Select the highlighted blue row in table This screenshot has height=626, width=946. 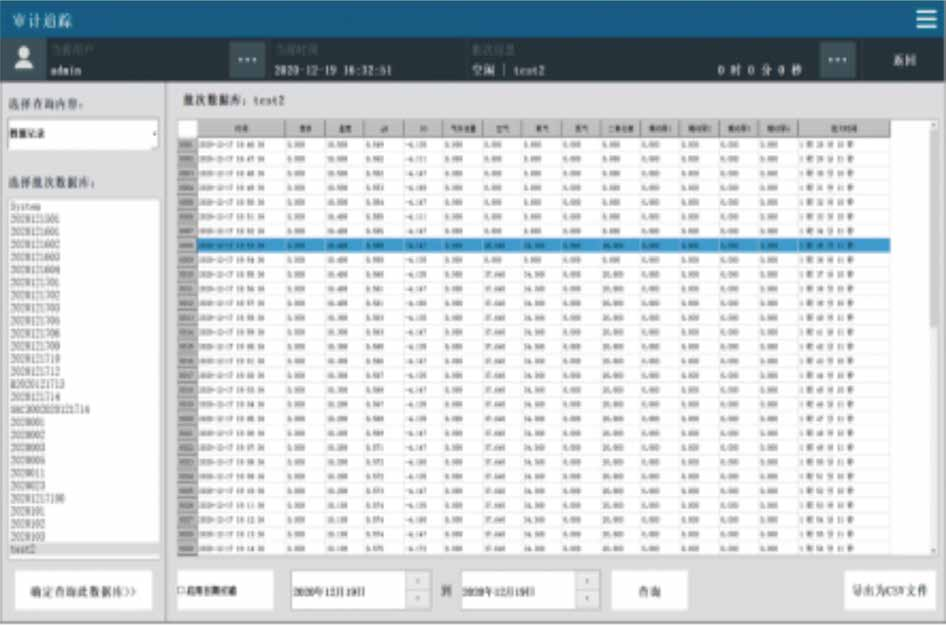pyautogui.click(x=534, y=245)
